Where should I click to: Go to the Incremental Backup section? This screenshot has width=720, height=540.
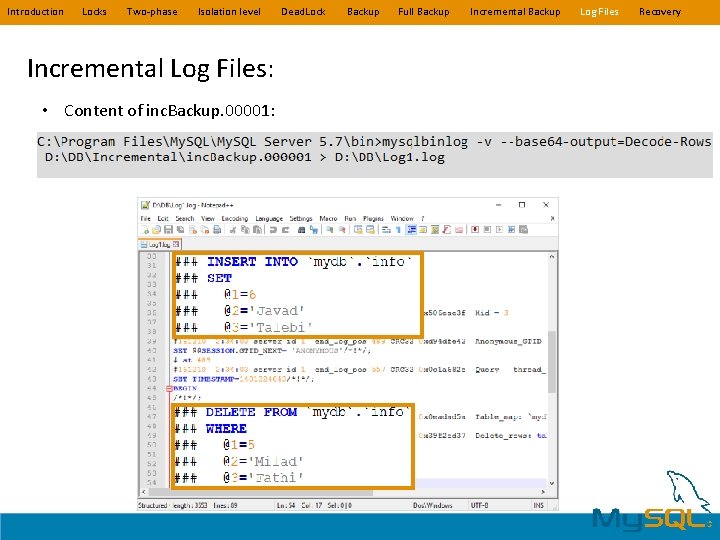(515, 11)
